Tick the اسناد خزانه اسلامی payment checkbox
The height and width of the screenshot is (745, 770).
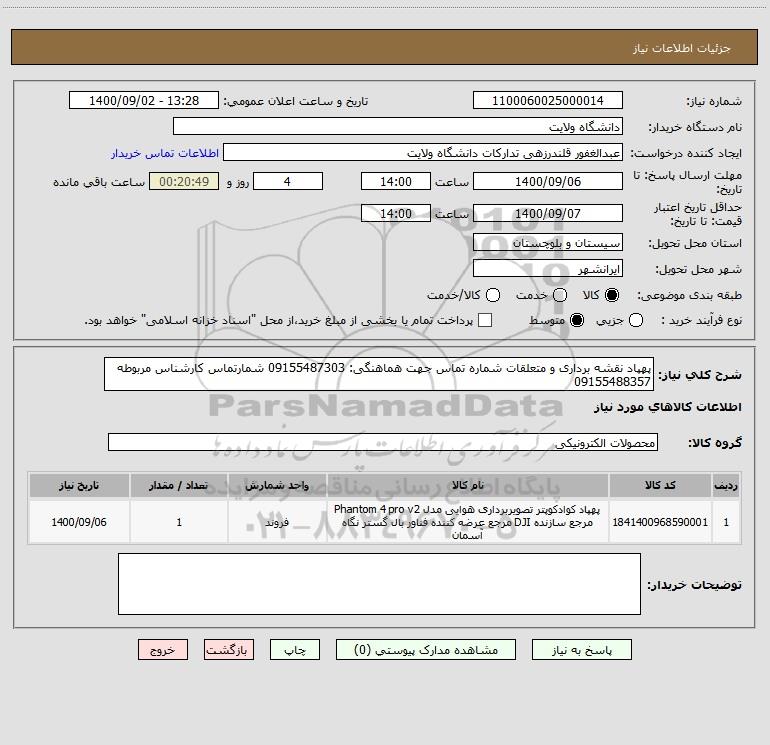485,320
